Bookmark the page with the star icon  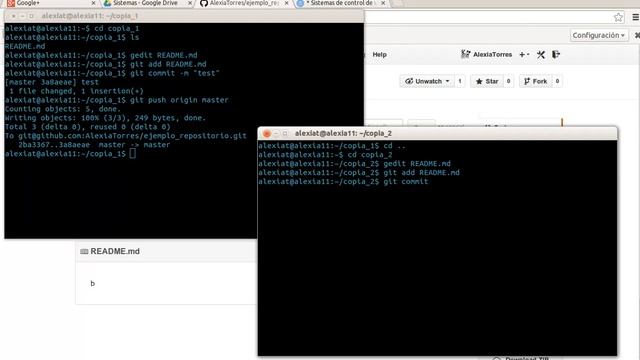(x=618, y=17)
